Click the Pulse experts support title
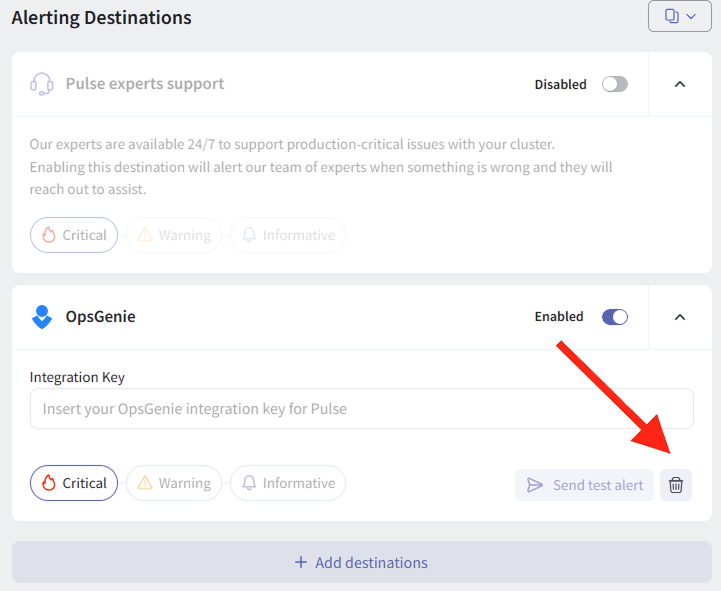Screen dimensions: 721x591 (x=145, y=84)
